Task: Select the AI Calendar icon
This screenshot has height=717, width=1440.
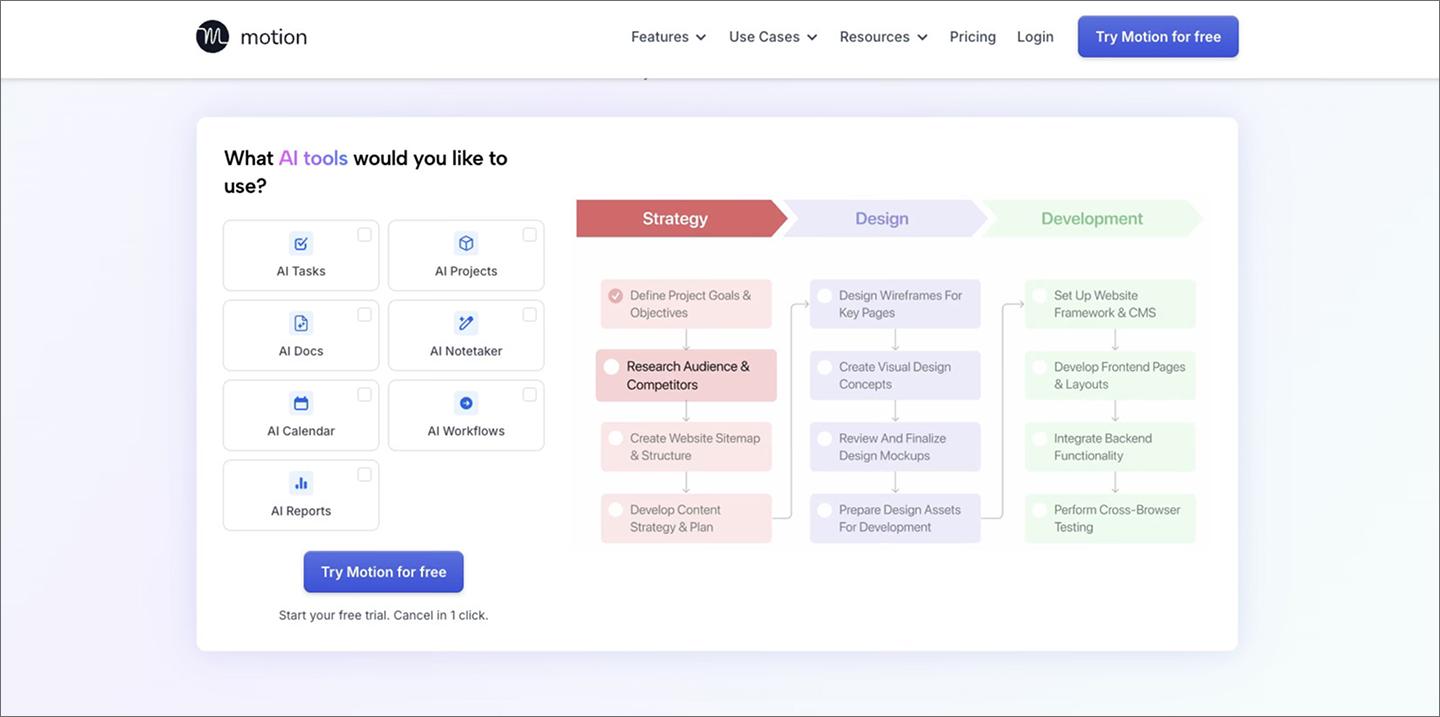Action: pos(300,402)
